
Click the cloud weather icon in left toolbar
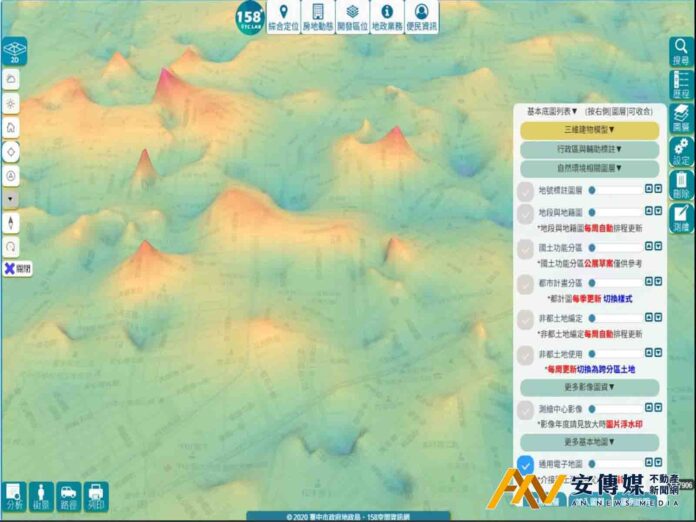coord(11,80)
